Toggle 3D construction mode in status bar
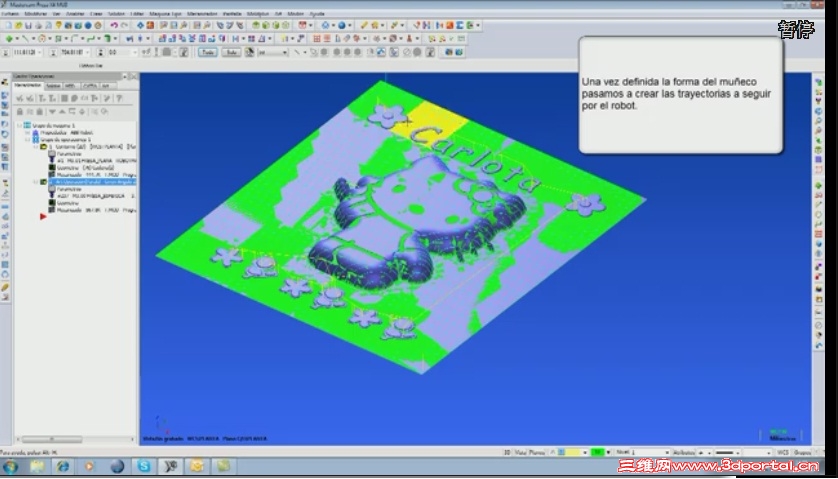Viewport: 838px width, 479px height. pos(507,452)
